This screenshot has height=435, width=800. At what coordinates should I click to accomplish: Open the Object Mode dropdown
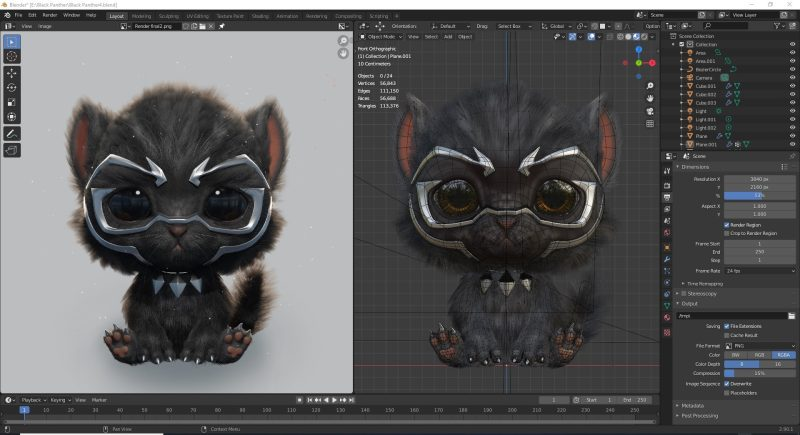[x=381, y=37]
